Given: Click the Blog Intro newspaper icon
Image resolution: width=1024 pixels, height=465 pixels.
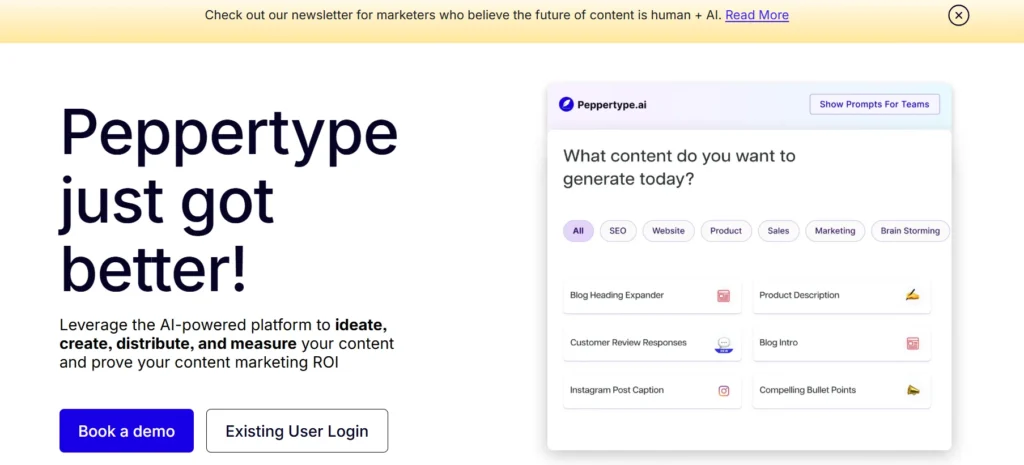Looking at the screenshot, I should pos(912,344).
